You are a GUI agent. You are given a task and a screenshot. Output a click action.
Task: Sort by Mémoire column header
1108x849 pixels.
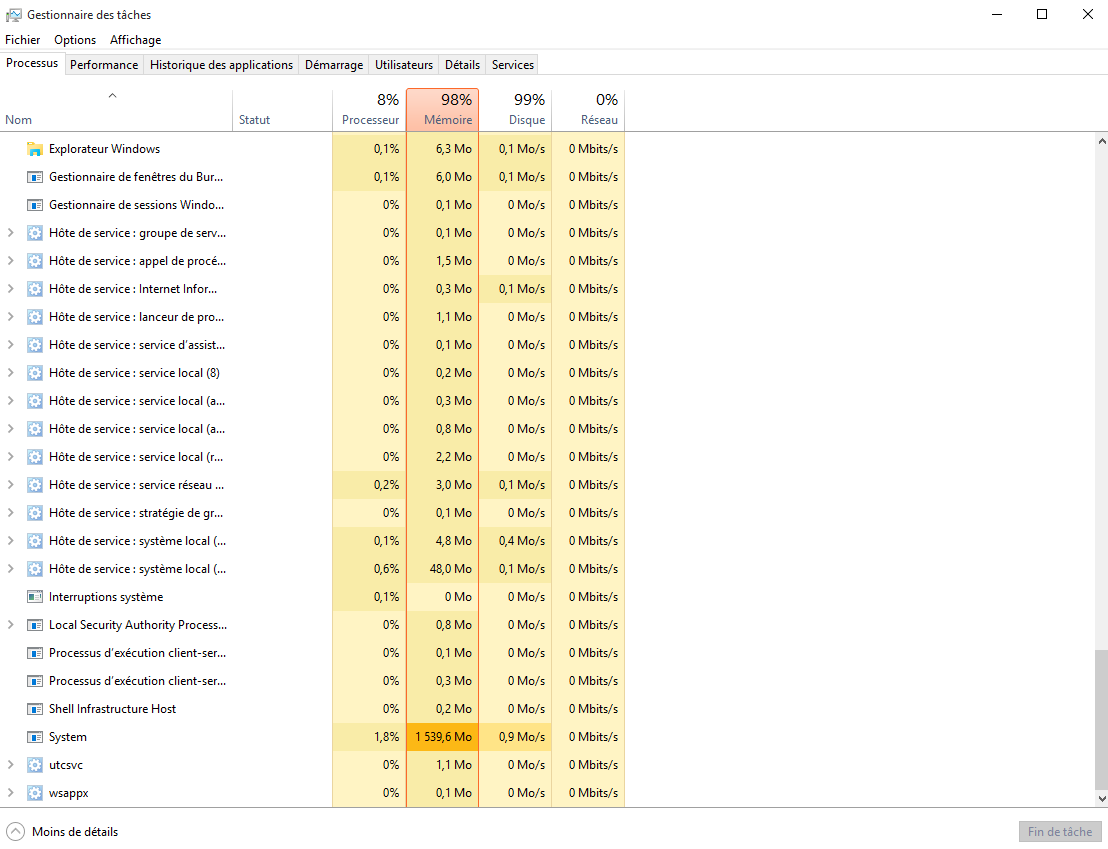[x=442, y=110]
